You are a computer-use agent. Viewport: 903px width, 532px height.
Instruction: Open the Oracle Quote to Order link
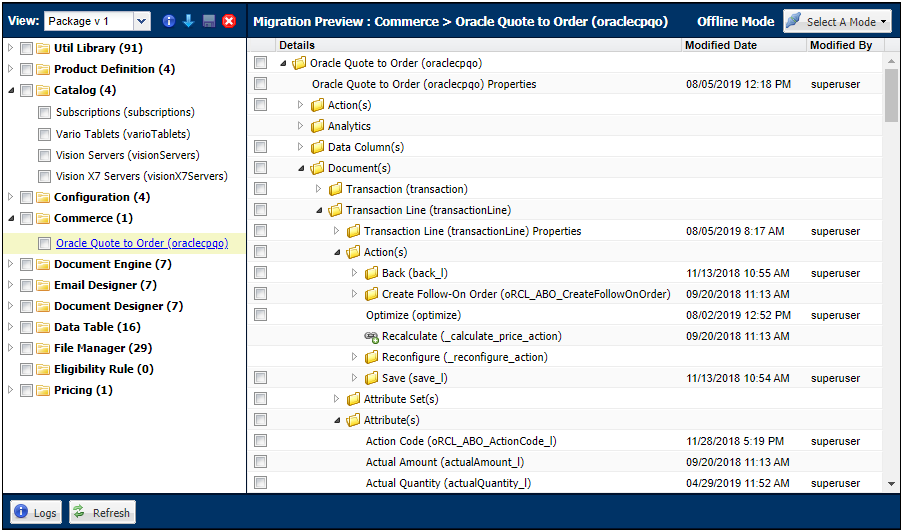point(142,243)
